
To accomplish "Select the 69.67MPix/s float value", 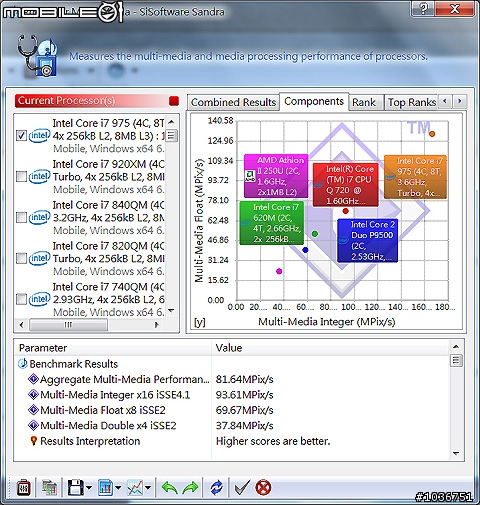I will (244, 410).
